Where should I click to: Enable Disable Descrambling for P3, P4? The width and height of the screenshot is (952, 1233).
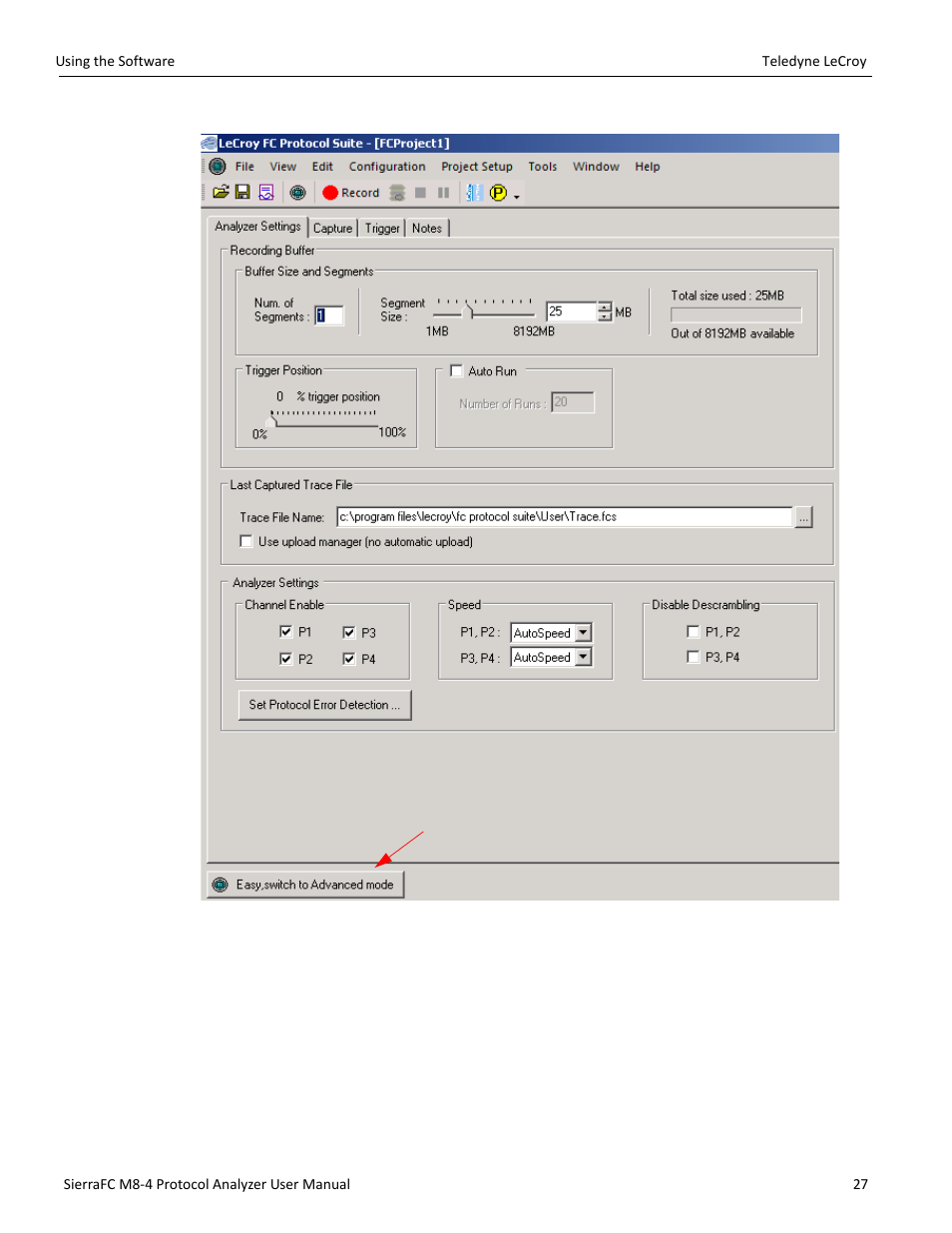(x=694, y=656)
